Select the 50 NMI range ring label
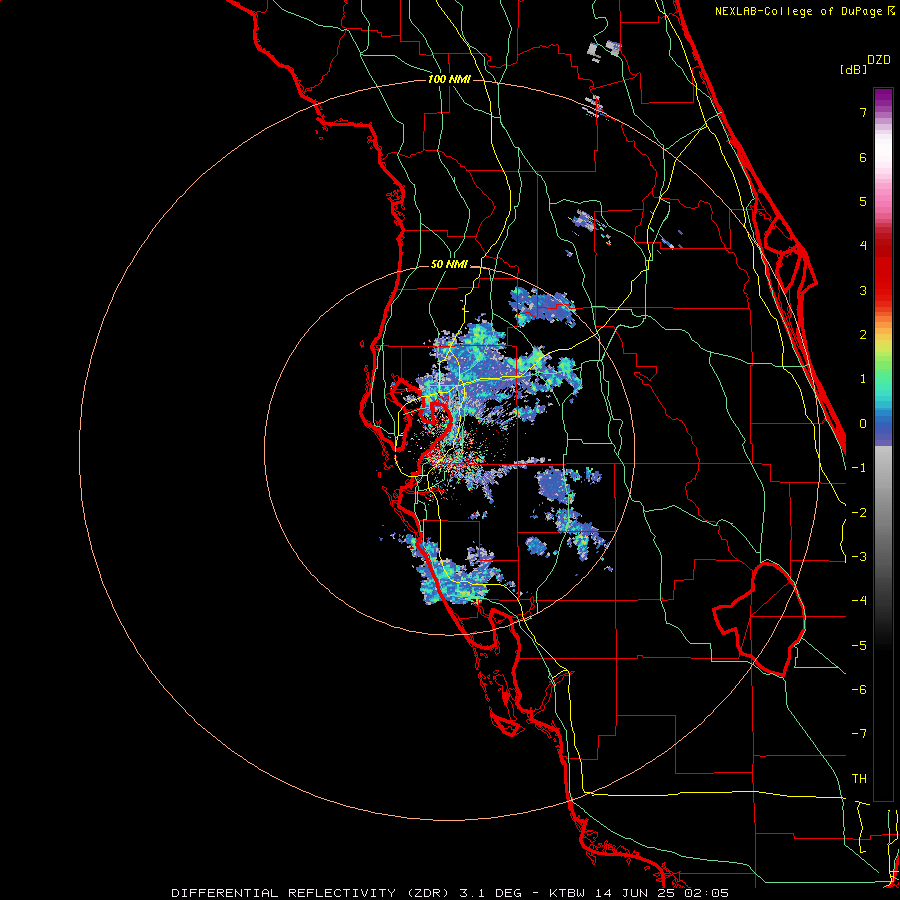900x900 pixels. pos(449,264)
